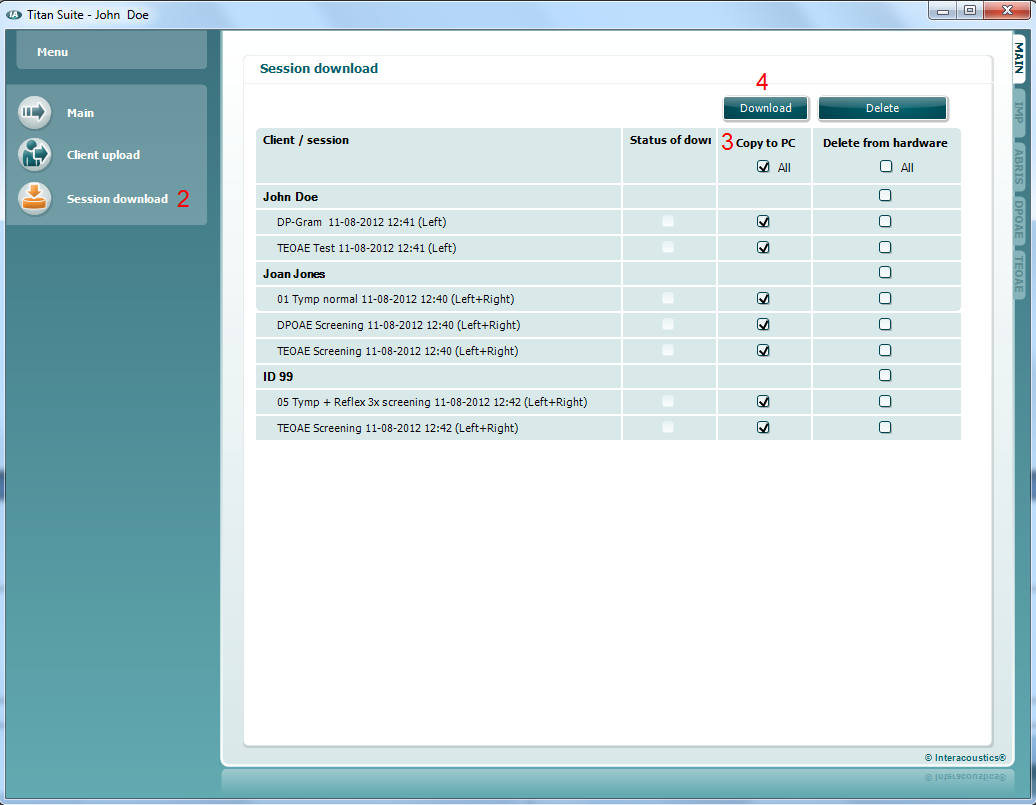Uncheck Copy to PC for DPOAE Screening
This screenshot has height=805, width=1036.
(763, 325)
